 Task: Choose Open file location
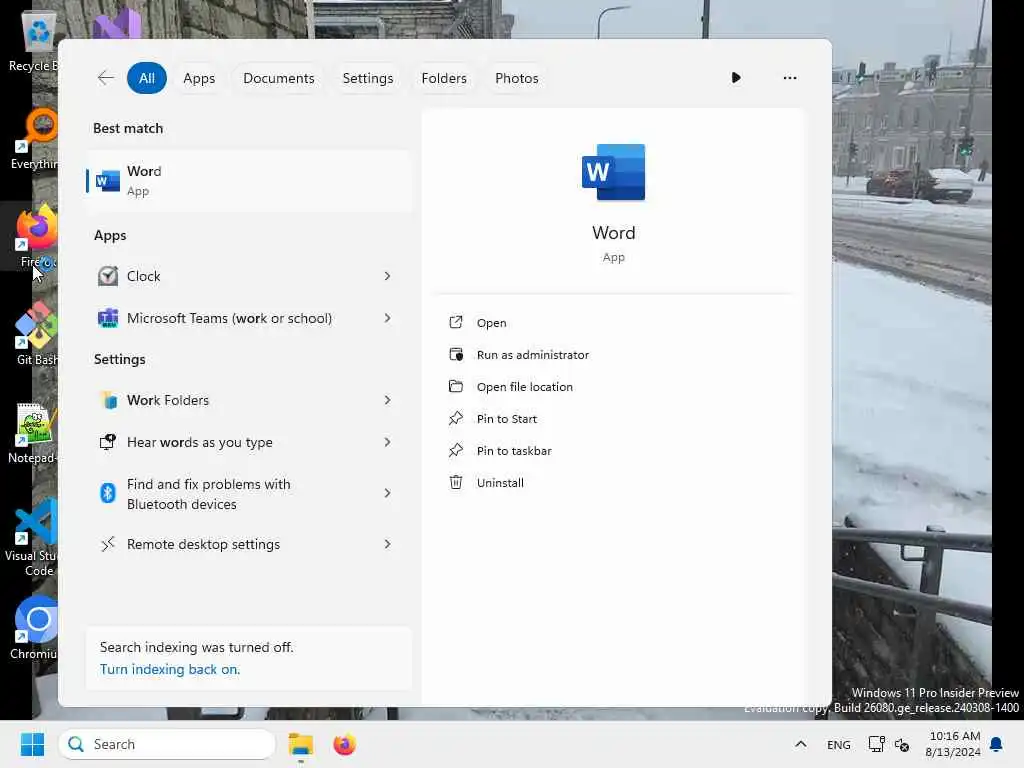tap(524, 387)
